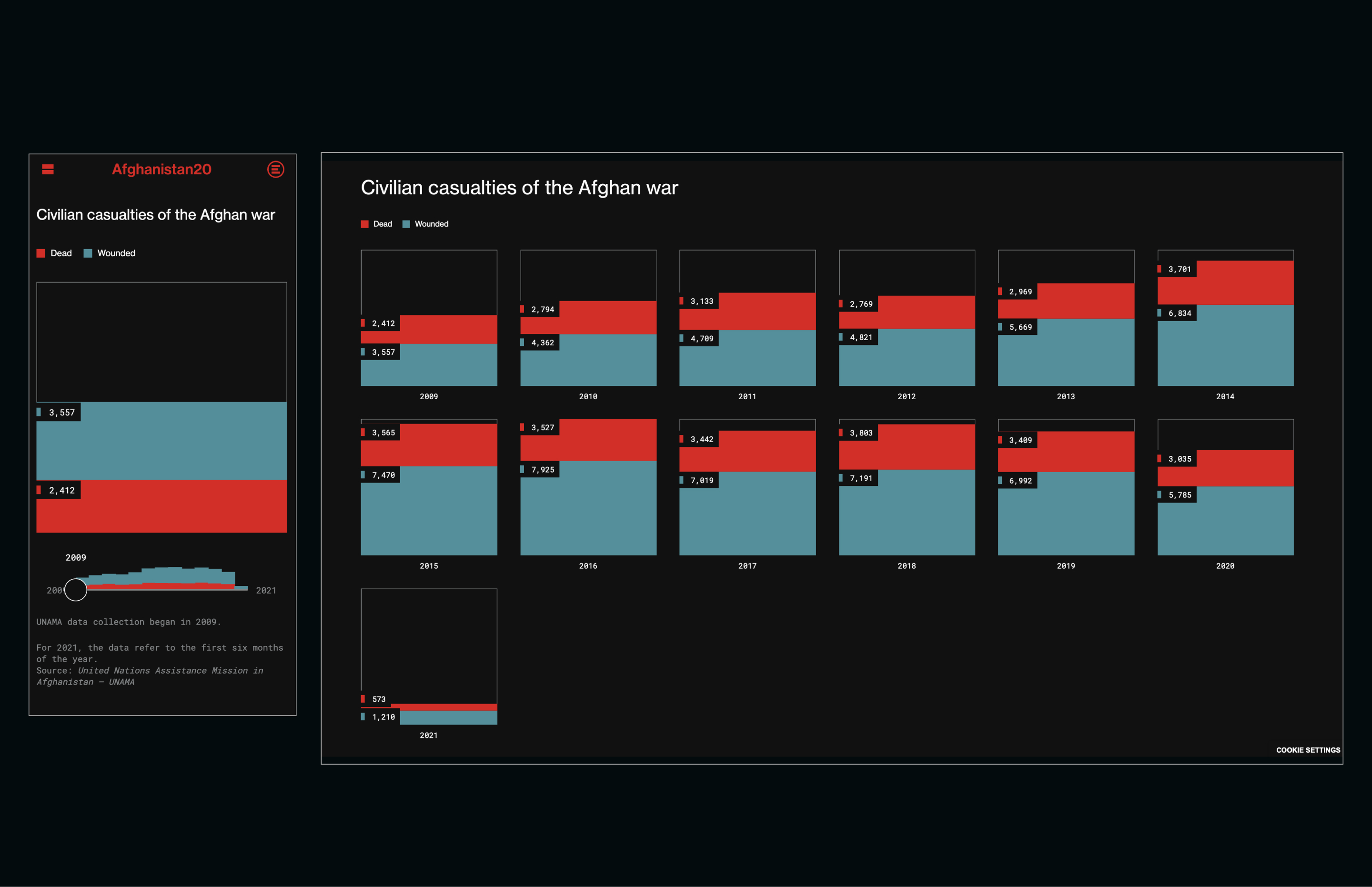
Task: Click the teal Wounded legend square in sidebar
Action: point(87,253)
